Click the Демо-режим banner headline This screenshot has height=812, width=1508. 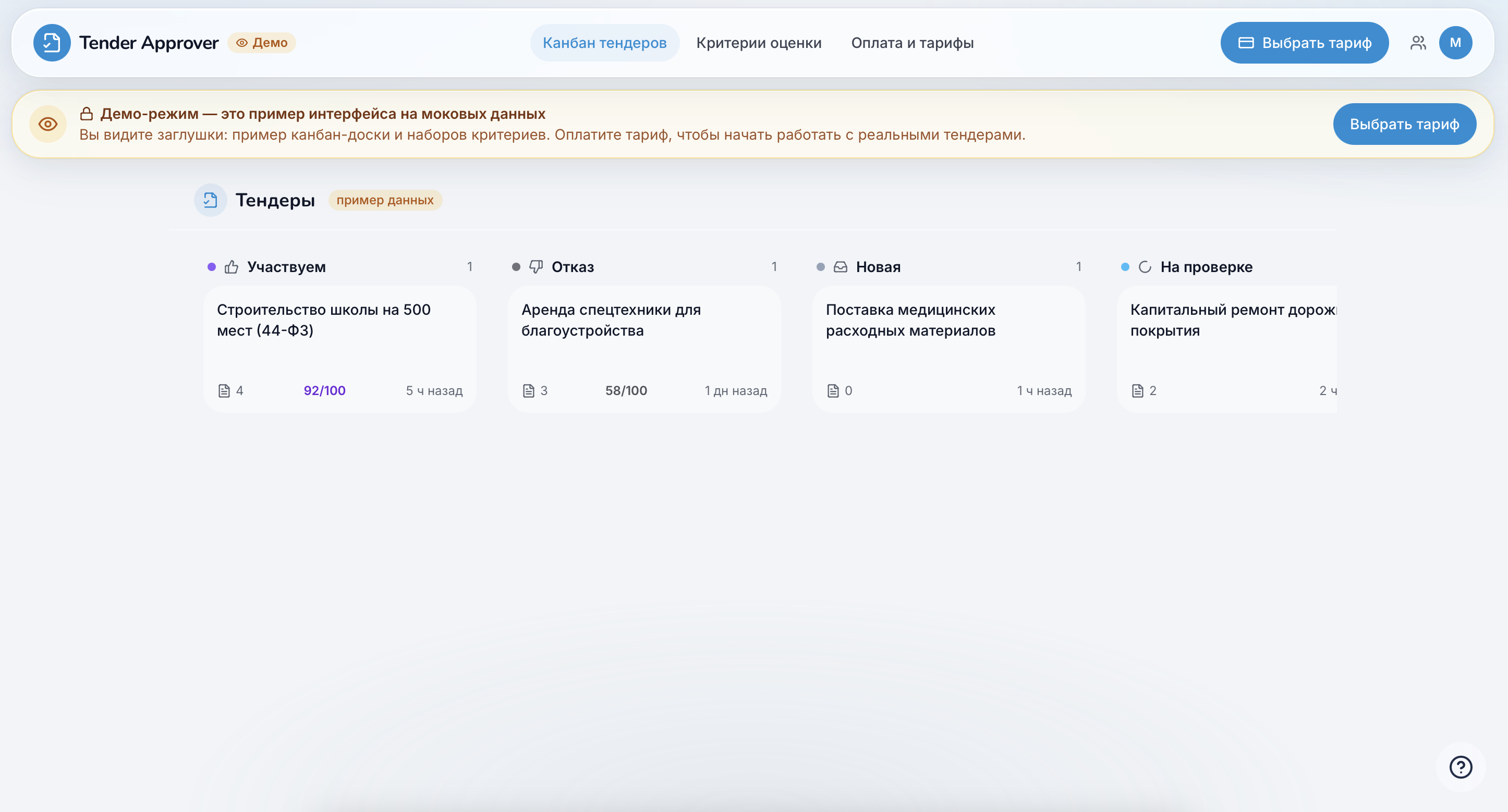pyautogui.click(x=323, y=114)
